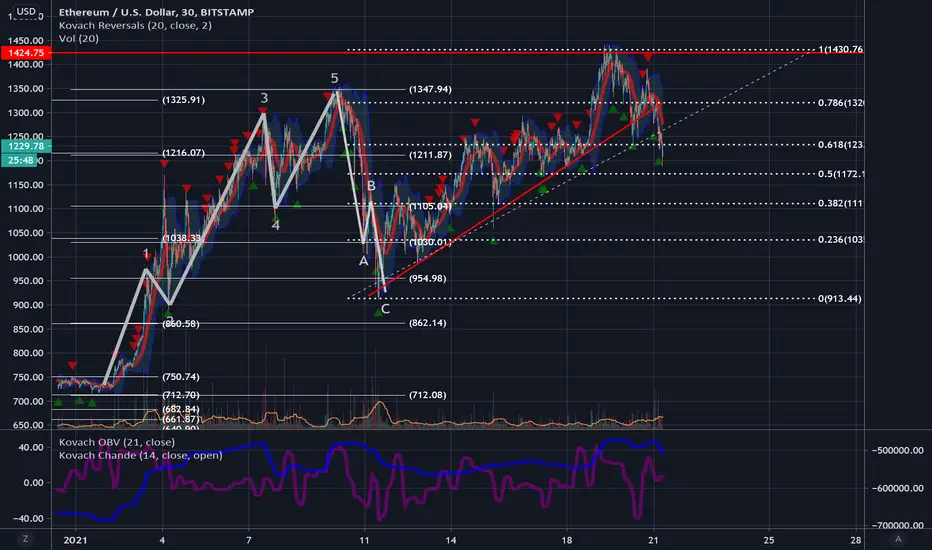Select the (1347.94) level label
The height and width of the screenshot is (550, 932).
[x=430, y=89]
